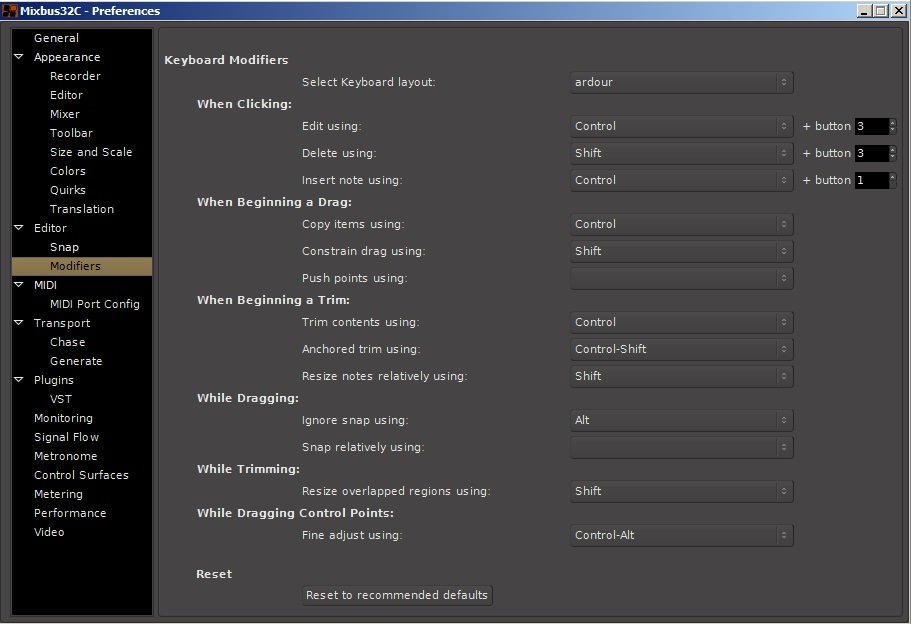Image resolution: width=911 pixels, height=624 pixels.
Task: Open the Copy items using dropdown
Action: point(682,224)
